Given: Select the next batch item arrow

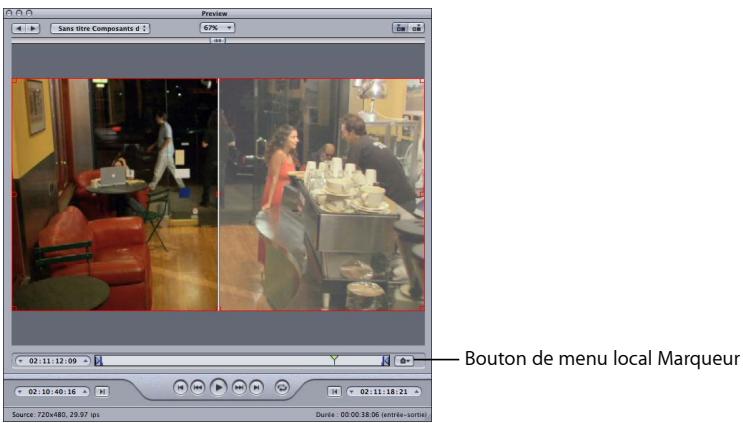Looking at the screenshot, I should [32, 29].
